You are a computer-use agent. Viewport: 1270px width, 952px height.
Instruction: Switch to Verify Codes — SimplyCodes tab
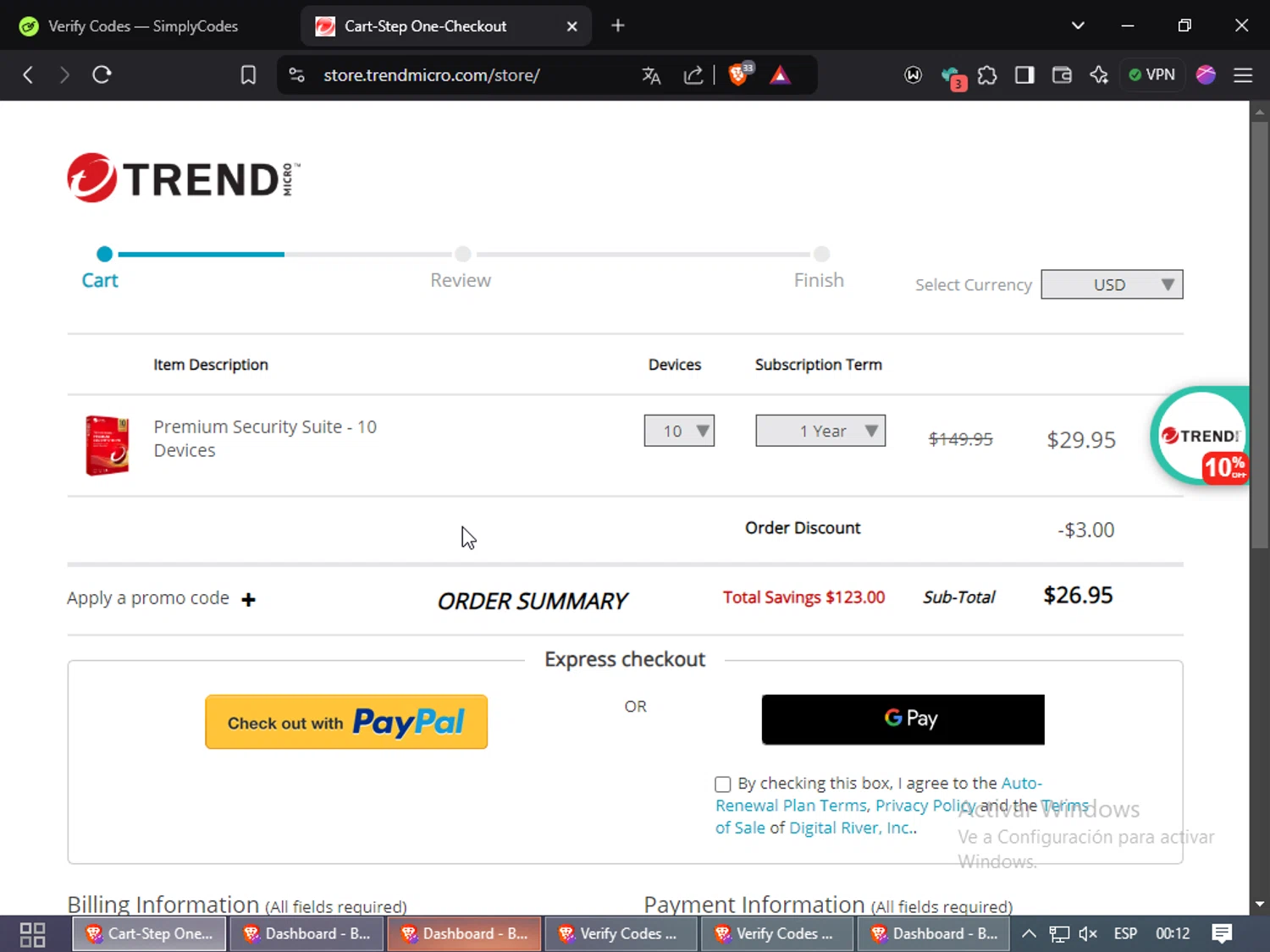142,26
